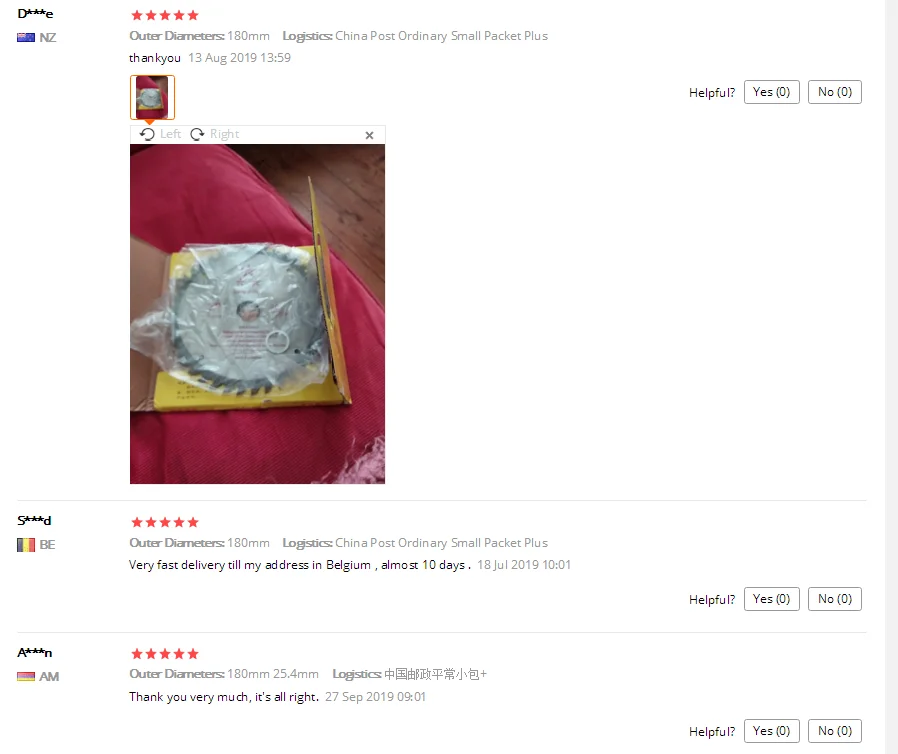
Task: Click the New Zealand flag icon
Action: pos(26,38)
